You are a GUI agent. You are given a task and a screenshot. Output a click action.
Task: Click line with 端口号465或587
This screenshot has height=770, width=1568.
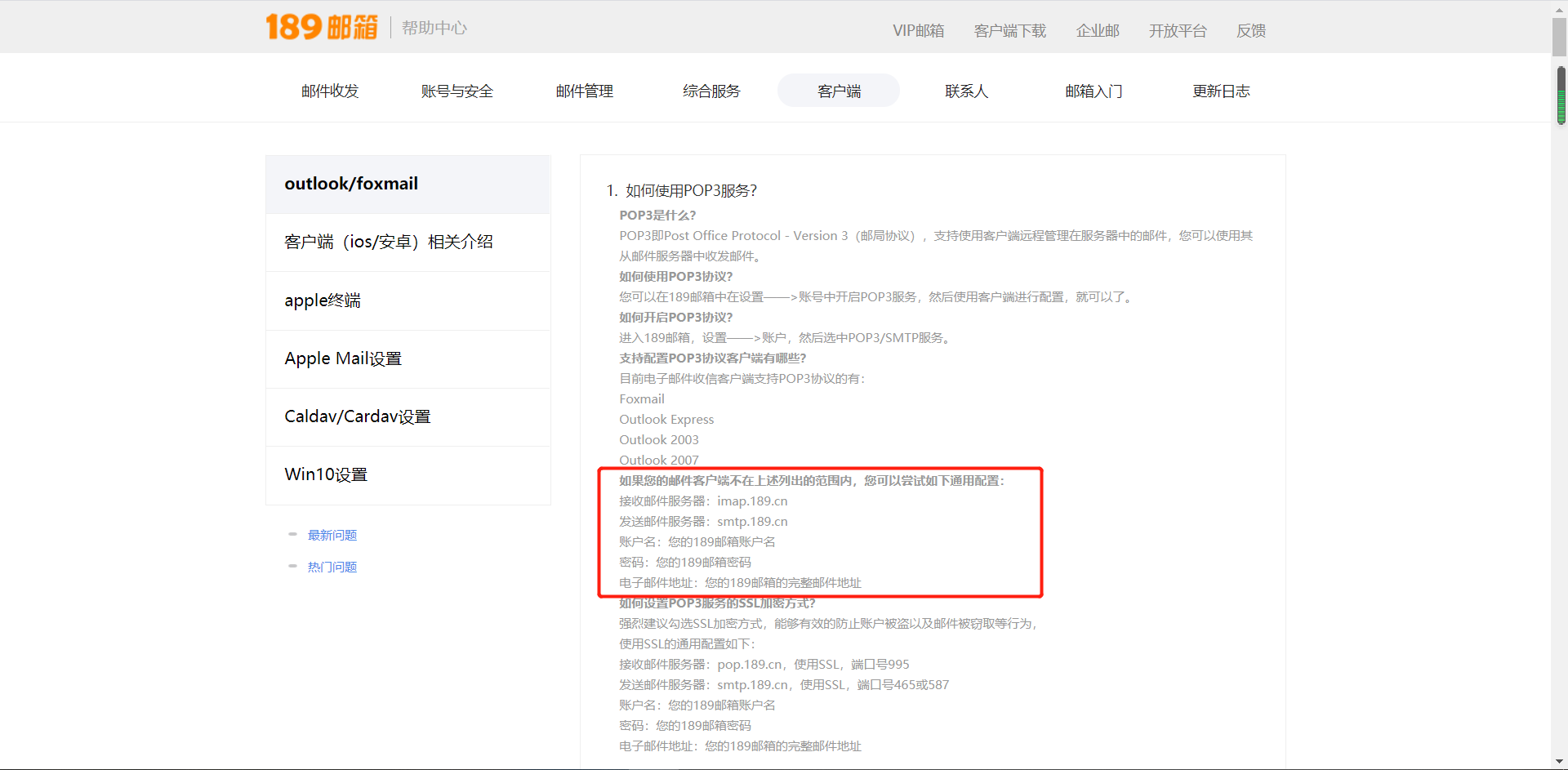click(784, 685)
